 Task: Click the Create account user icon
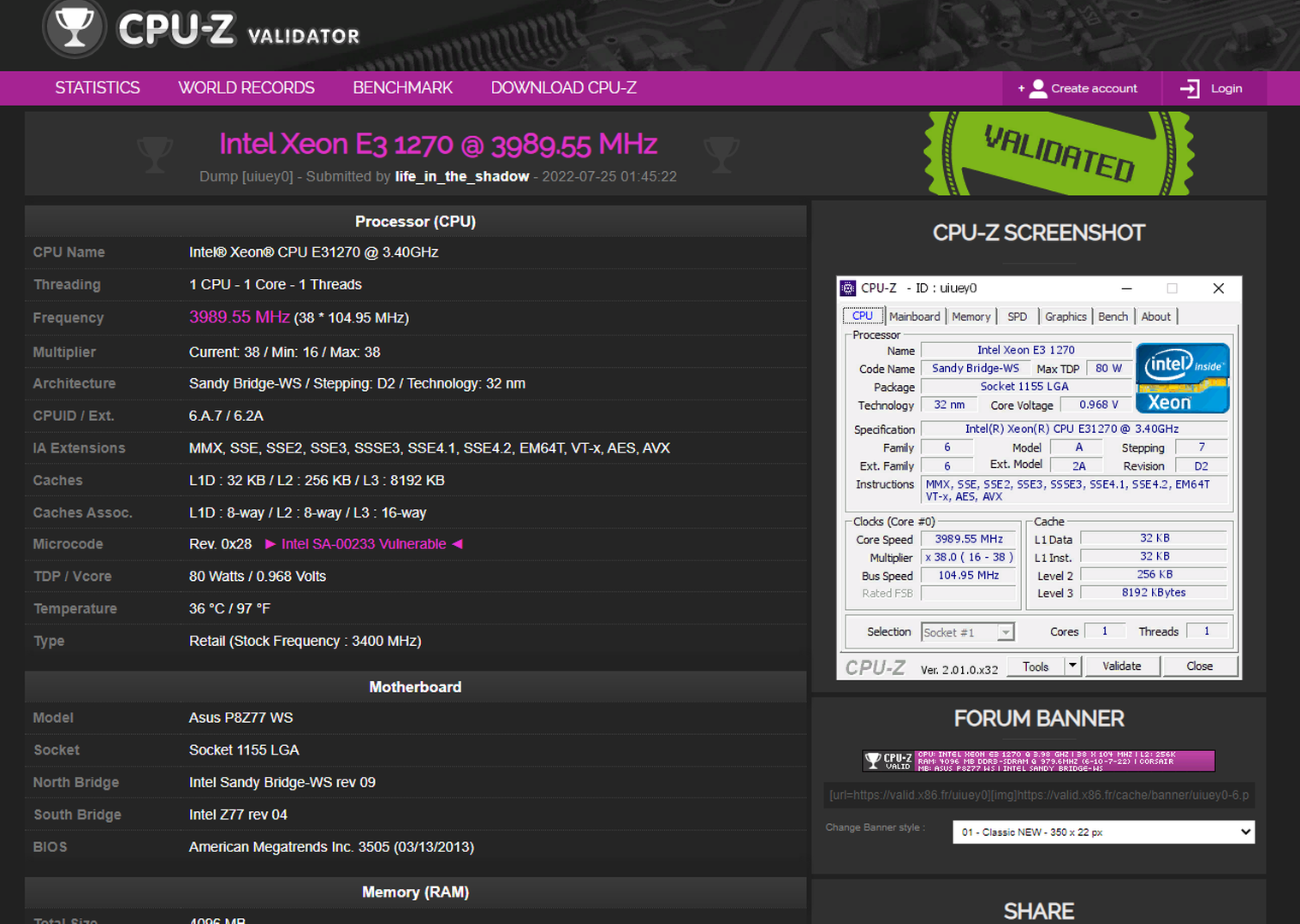click(1037, 89)
